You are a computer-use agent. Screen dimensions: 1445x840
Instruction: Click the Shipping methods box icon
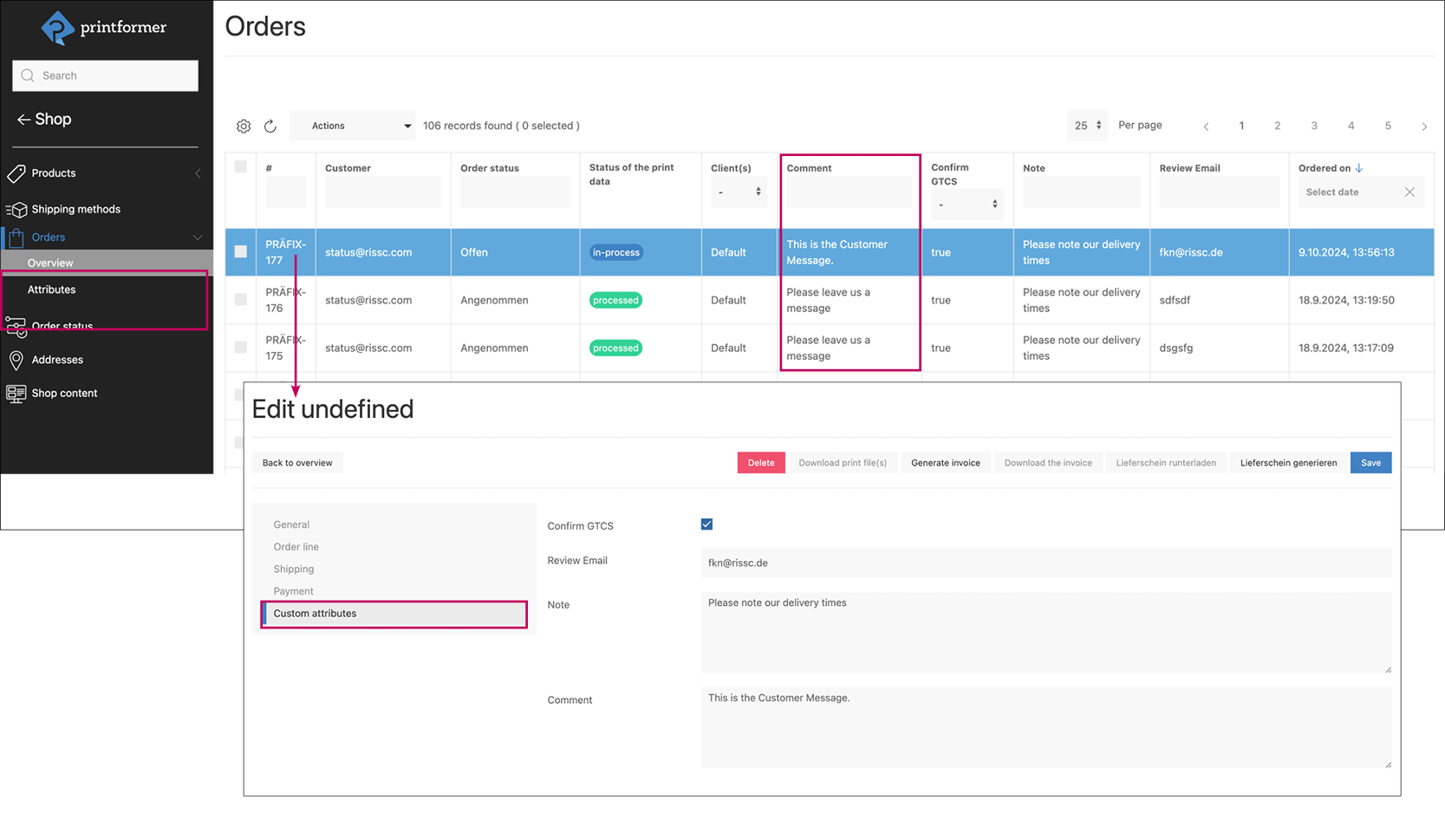(x=16, y=210)
